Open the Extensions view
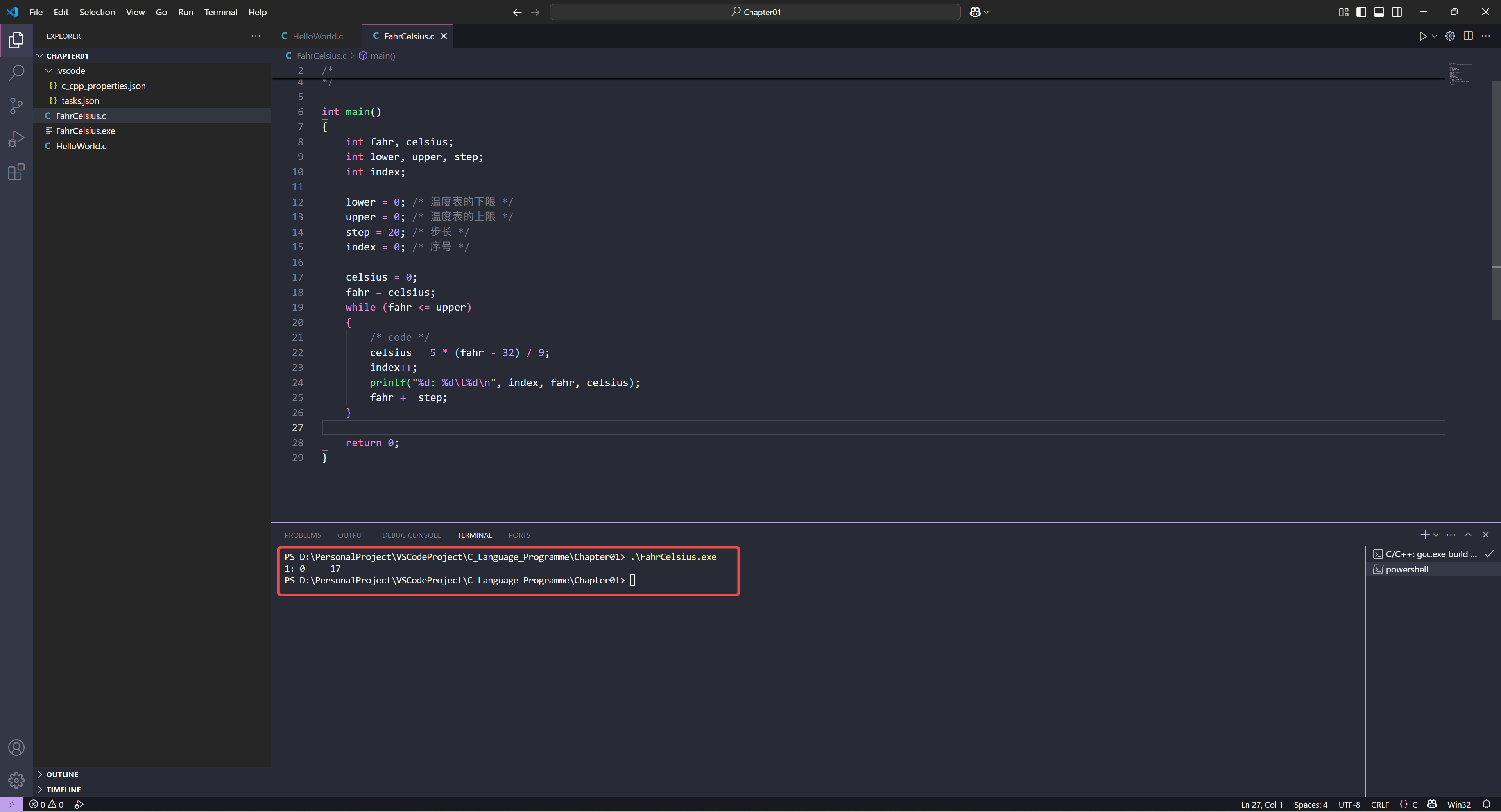The height and width of the screenshot is (812, 1501). pyautogui.click(x=16, y=172)
